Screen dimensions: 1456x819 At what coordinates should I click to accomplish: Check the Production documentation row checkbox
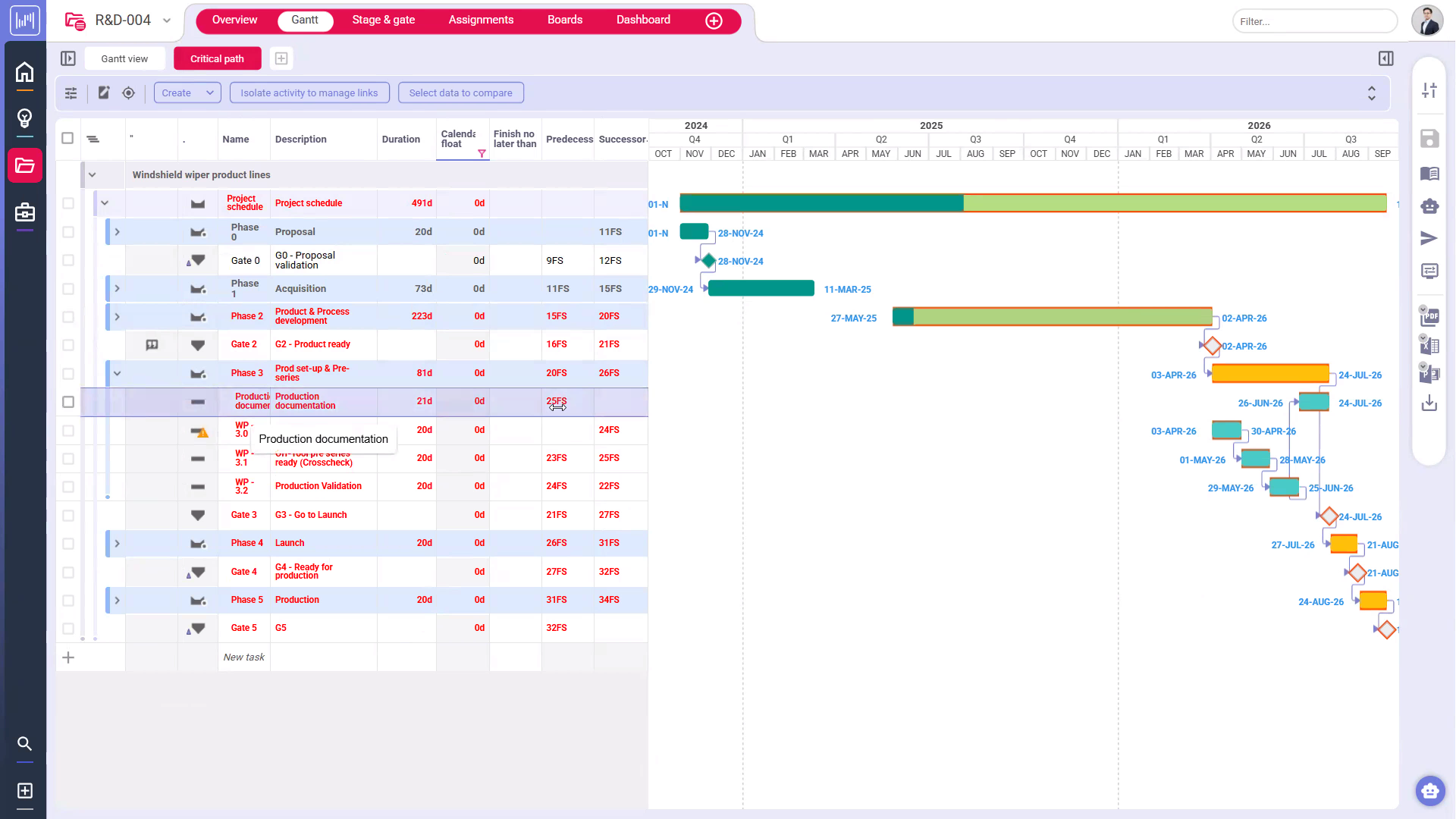pyautogui.click(x=68, y=402)
